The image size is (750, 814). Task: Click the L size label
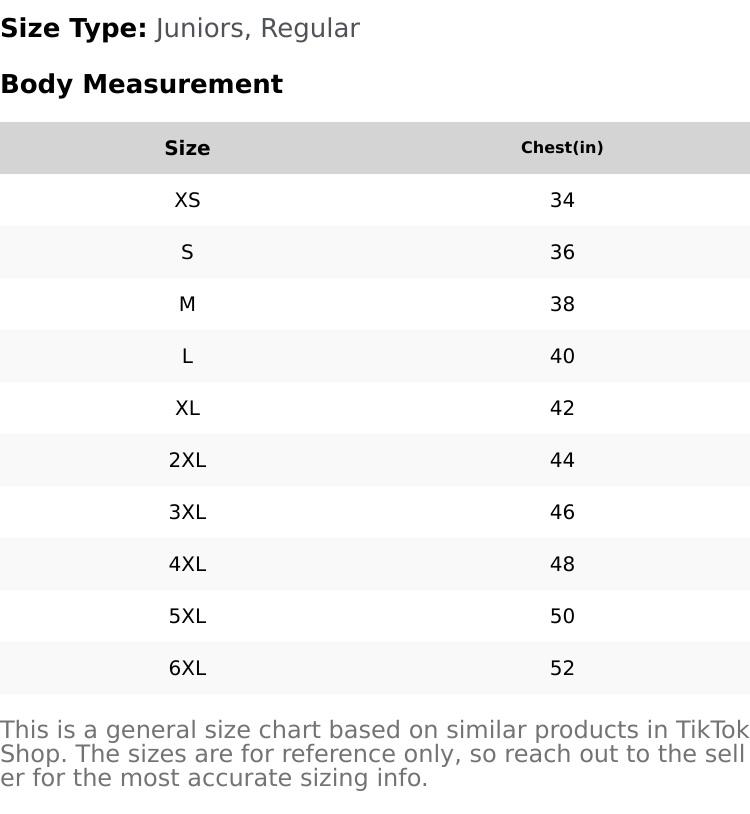pos(187,356)
